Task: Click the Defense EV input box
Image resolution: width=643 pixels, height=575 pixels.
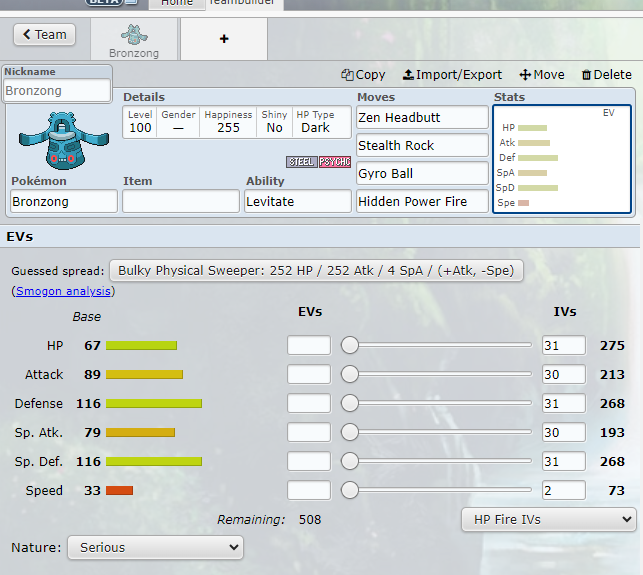Action: click(x=309, y=403)
